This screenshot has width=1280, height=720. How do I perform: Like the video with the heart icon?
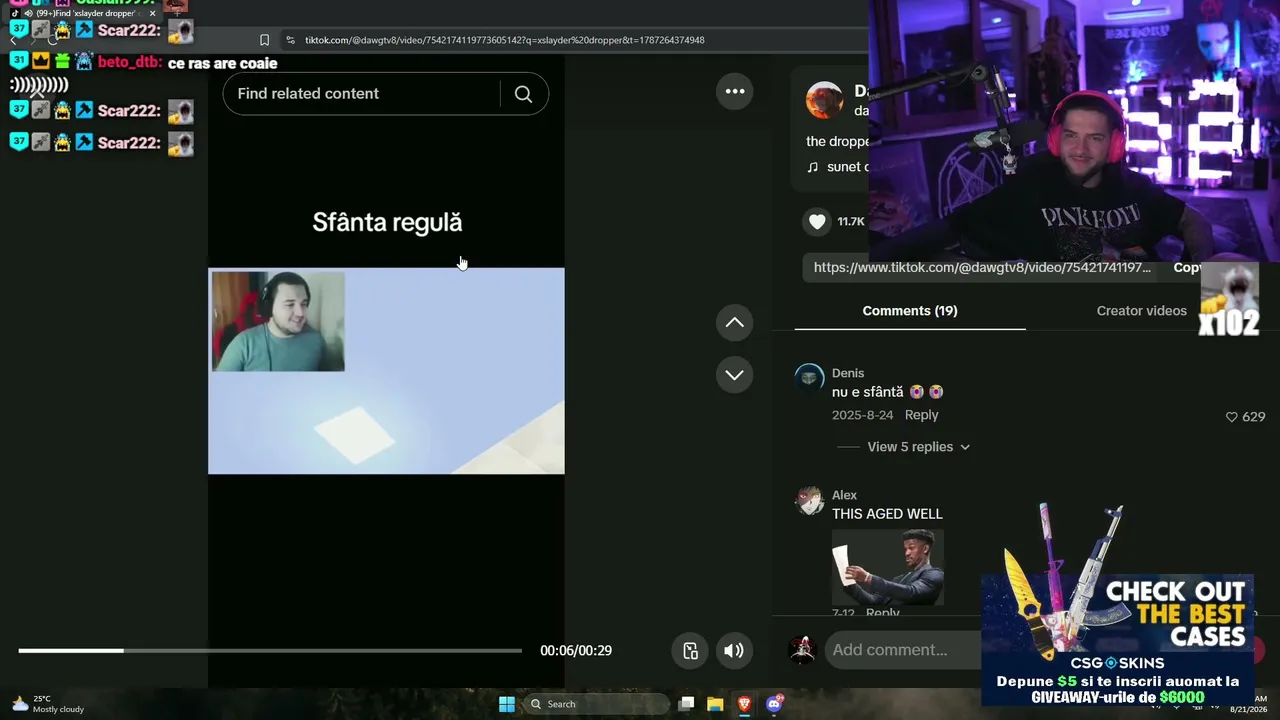[x=817, y=222]
